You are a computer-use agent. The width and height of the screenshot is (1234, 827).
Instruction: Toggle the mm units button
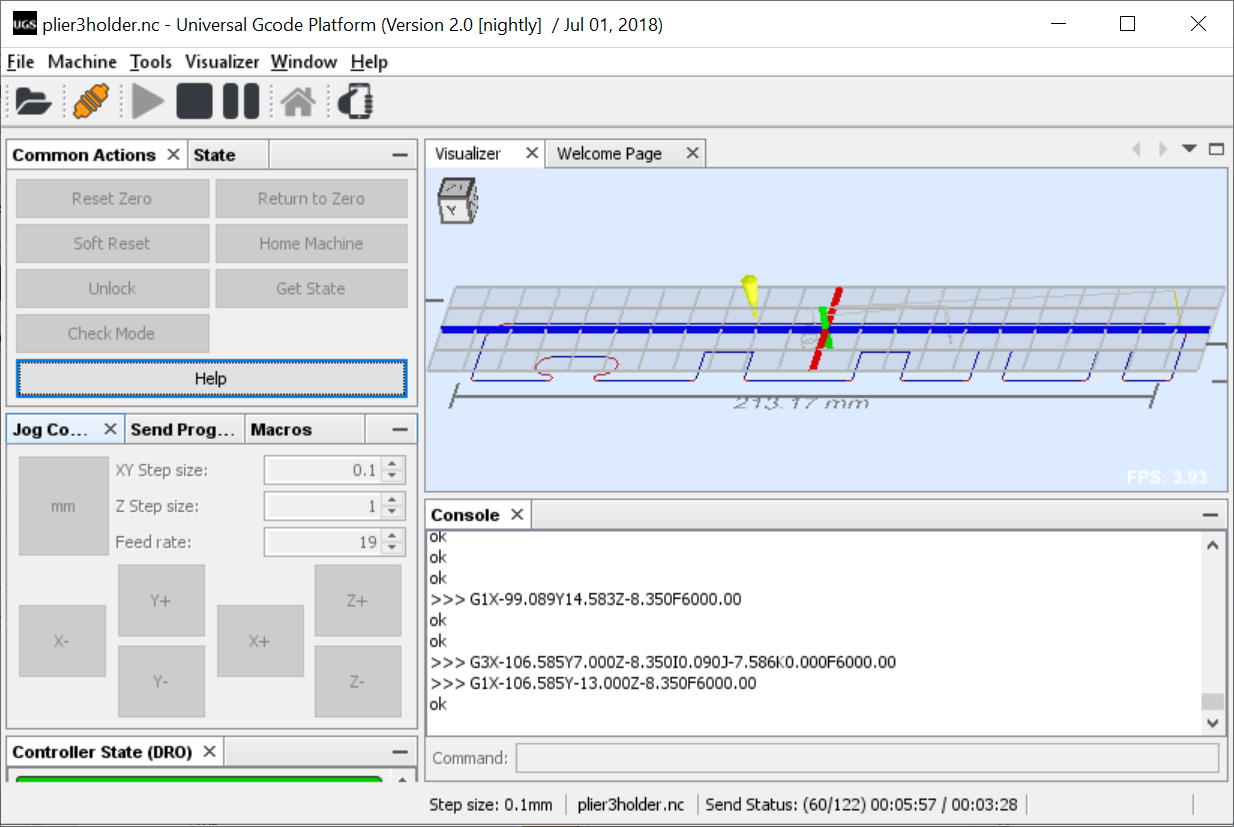pos(63,506)
